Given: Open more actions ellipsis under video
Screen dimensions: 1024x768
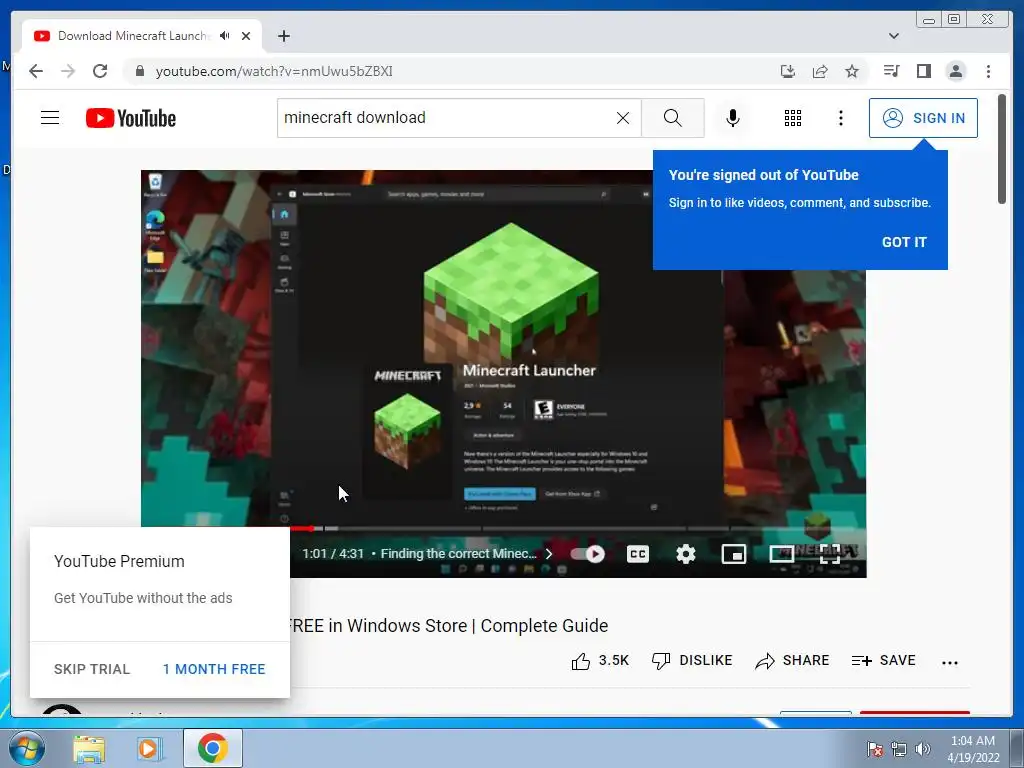Looking at the screenshot, I should 950,663.
